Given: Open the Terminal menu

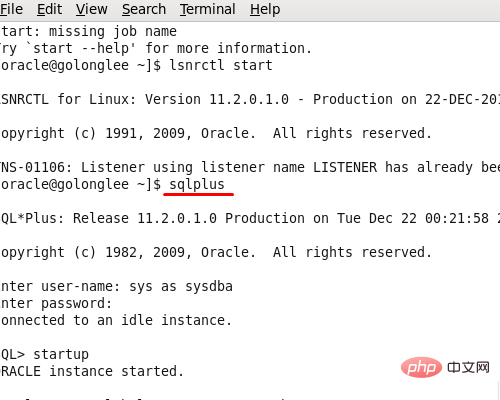Looking at the screenshot, I should tap(208, 9).
